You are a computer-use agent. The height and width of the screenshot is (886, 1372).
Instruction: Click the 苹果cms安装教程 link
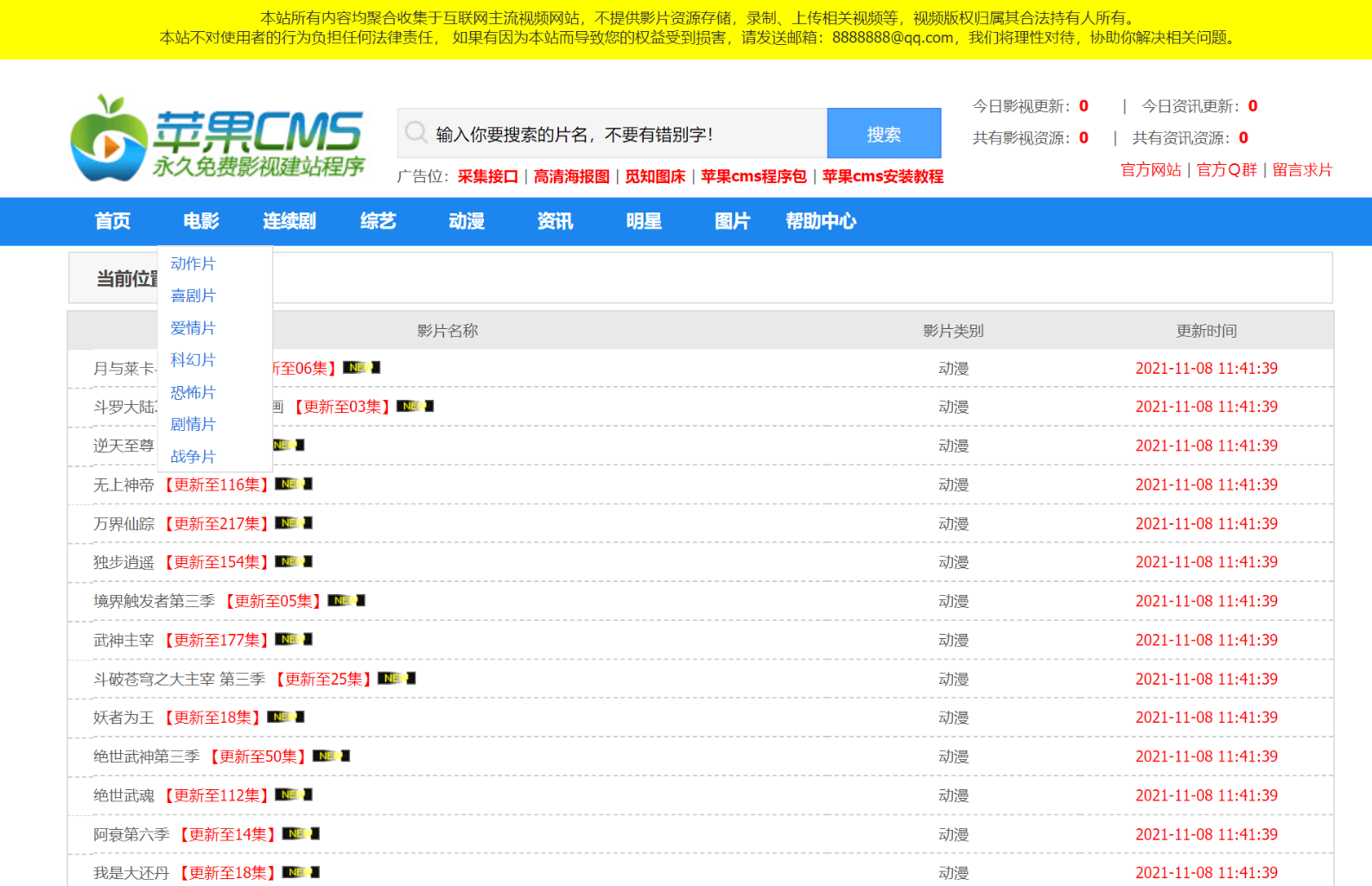click(882, 177)
